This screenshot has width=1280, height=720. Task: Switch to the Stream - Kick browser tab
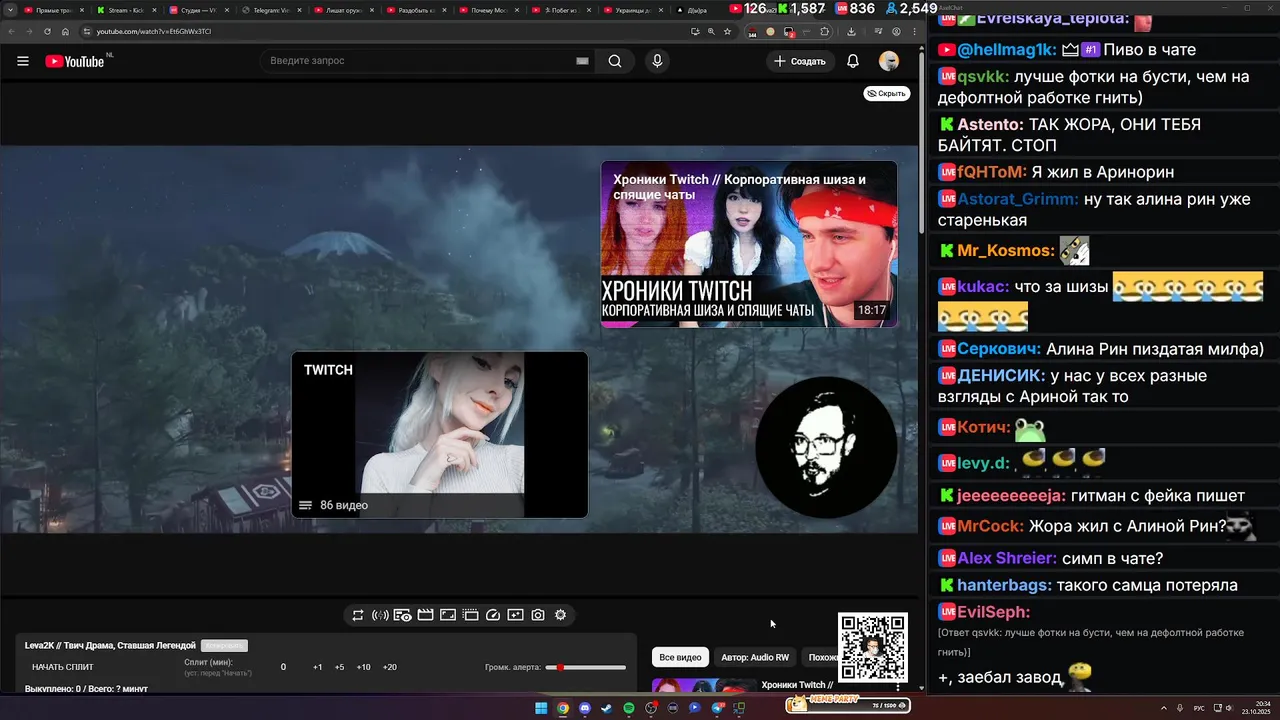point(126,10)
